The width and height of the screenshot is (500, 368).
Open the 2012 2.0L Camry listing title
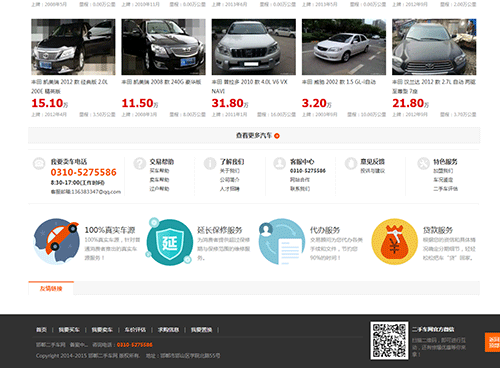click(x=70, y=86)
